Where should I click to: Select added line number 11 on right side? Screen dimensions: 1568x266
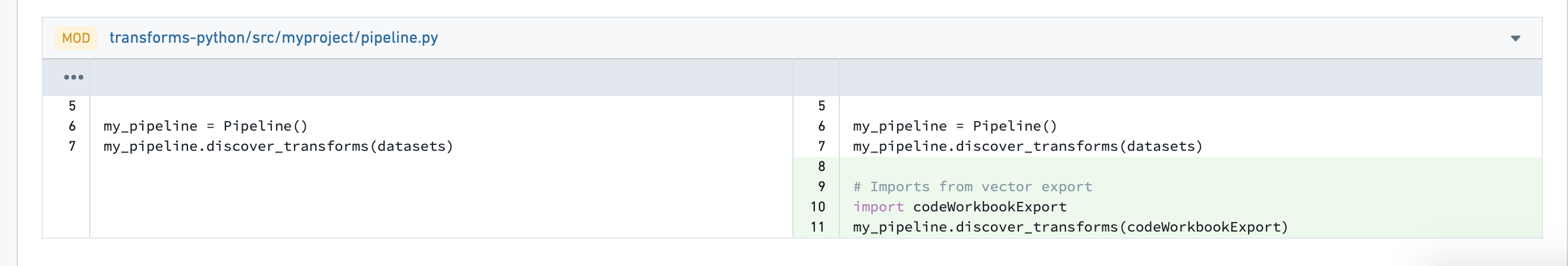coord(817,227)
